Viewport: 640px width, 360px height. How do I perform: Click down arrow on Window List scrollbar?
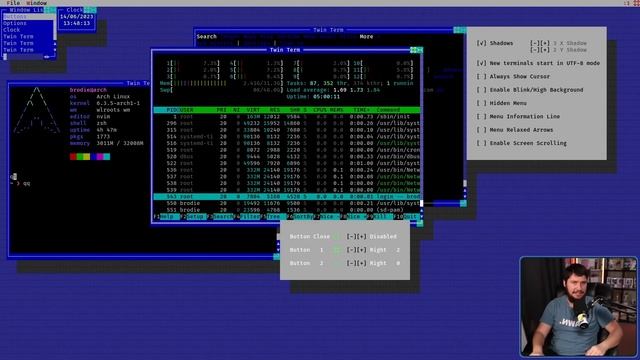point(55,50)
